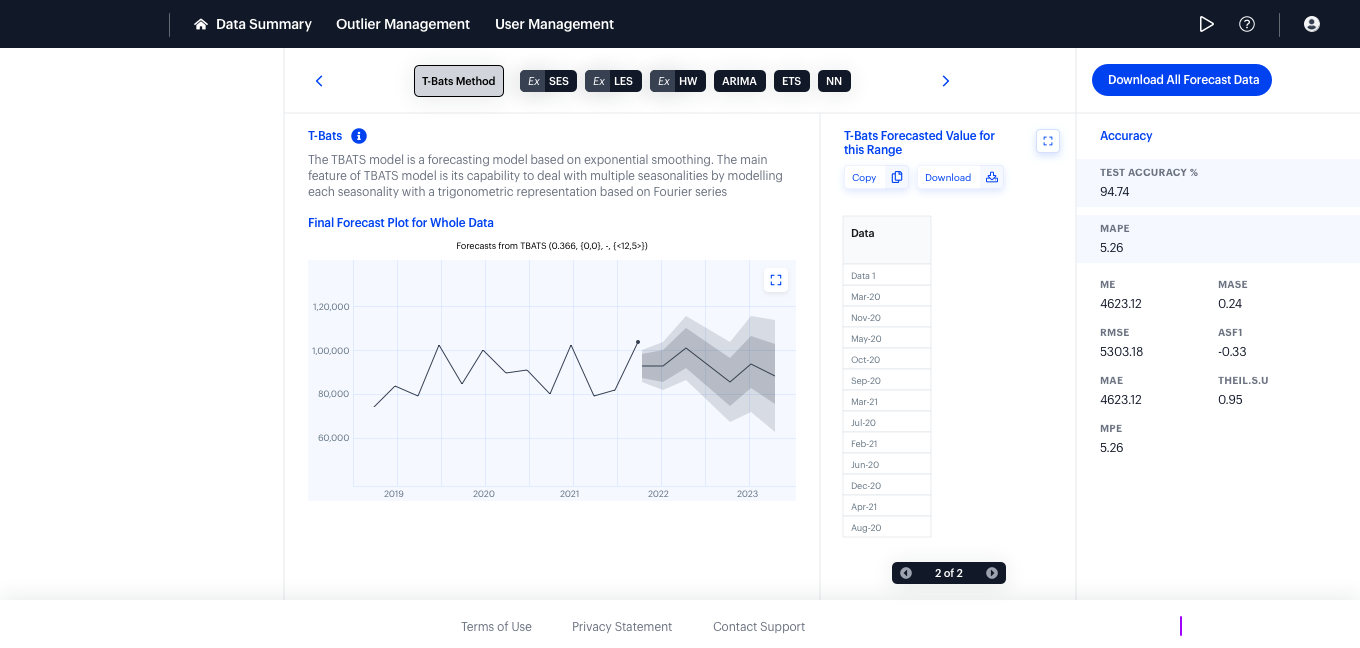Click the MASE value 0.24
The height and width of the screenshot is (648, 1360).
coord(1230,304)
